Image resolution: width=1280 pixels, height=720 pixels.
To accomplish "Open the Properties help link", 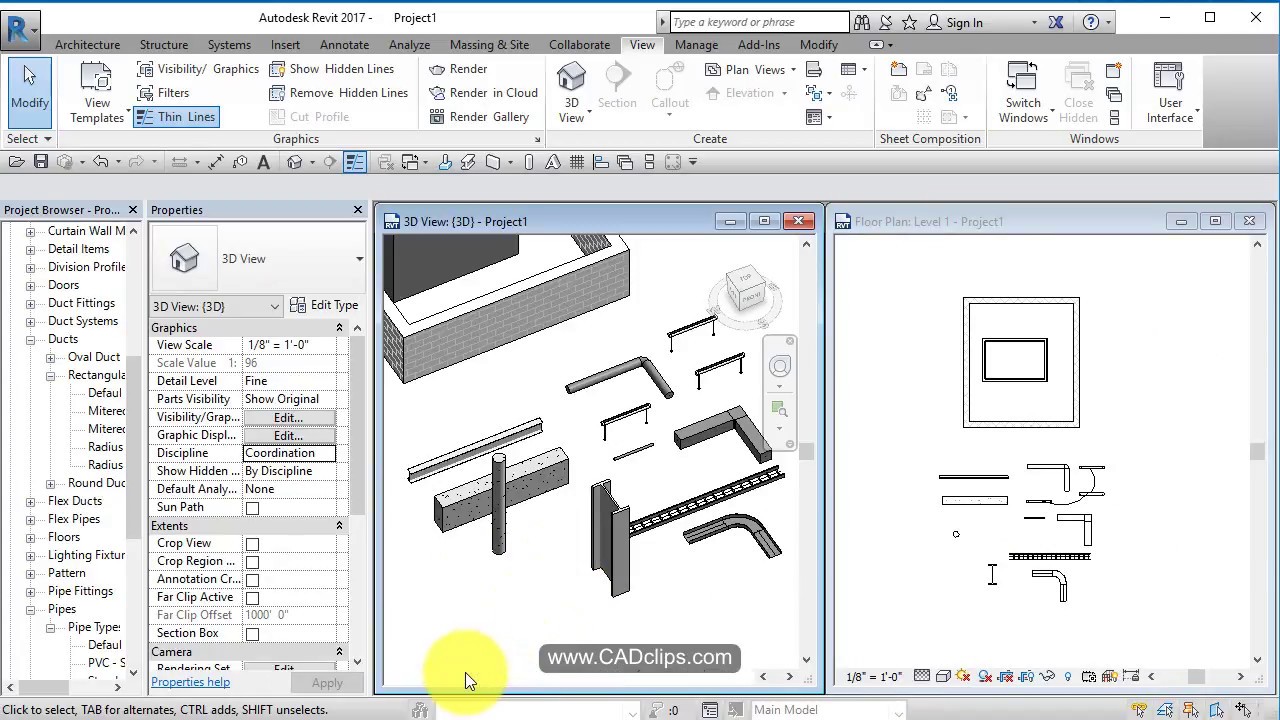I will (x=190, y=682).
